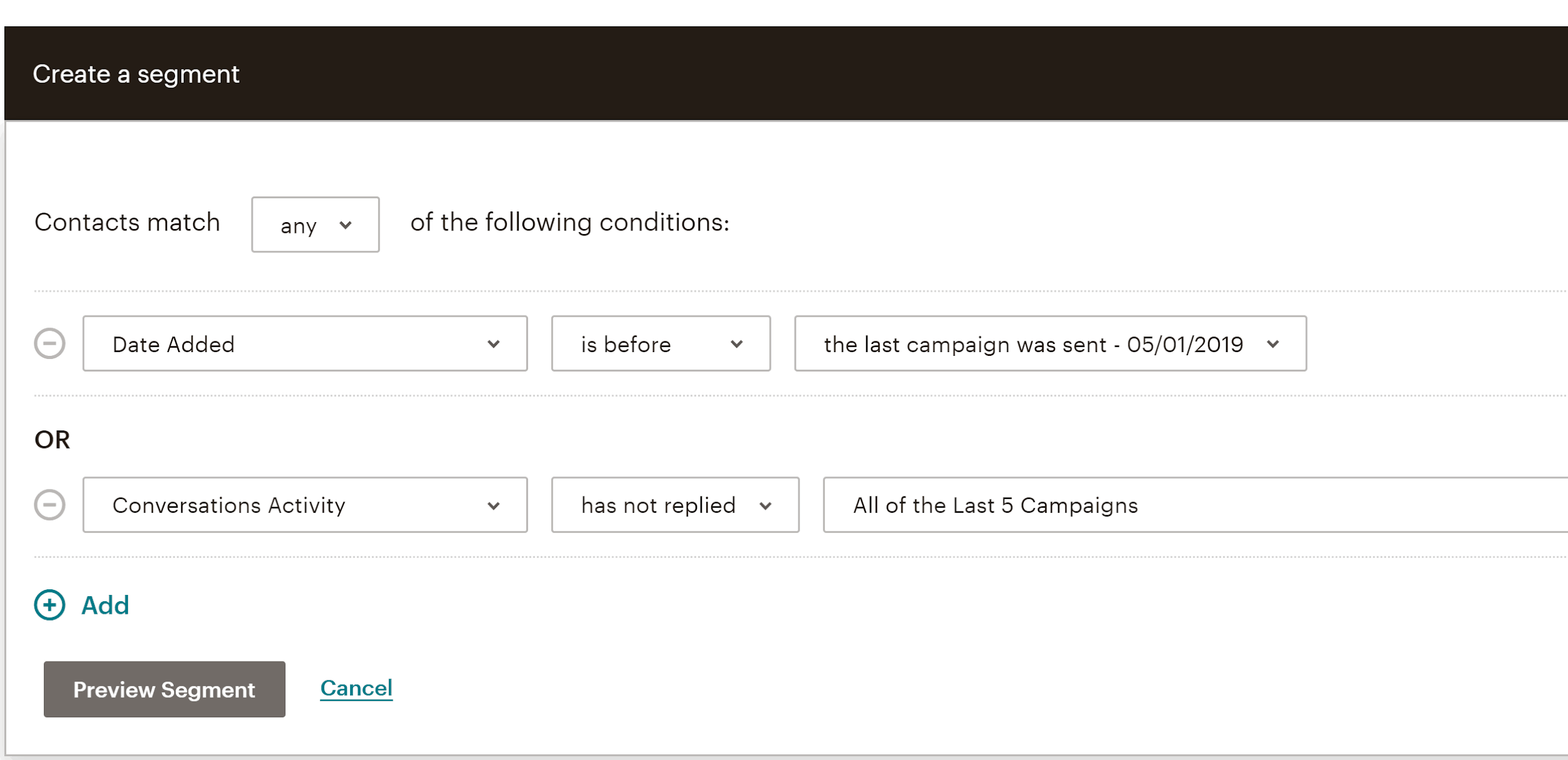This screenshot has width=1568, height=760.
Task: Open the Date Added field dropdown
Action: (x=305, y=343)
